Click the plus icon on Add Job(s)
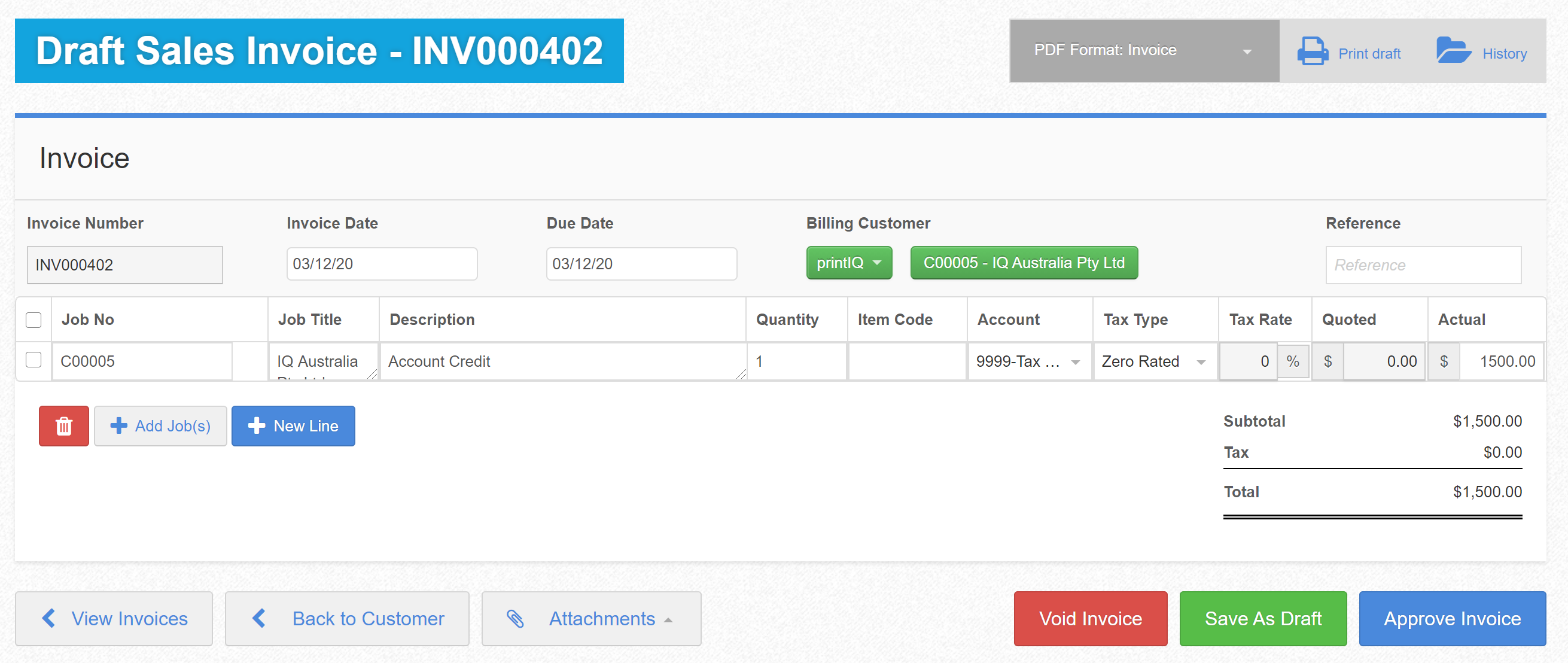Screen dimensions: 1568x663 click(118, 425)
